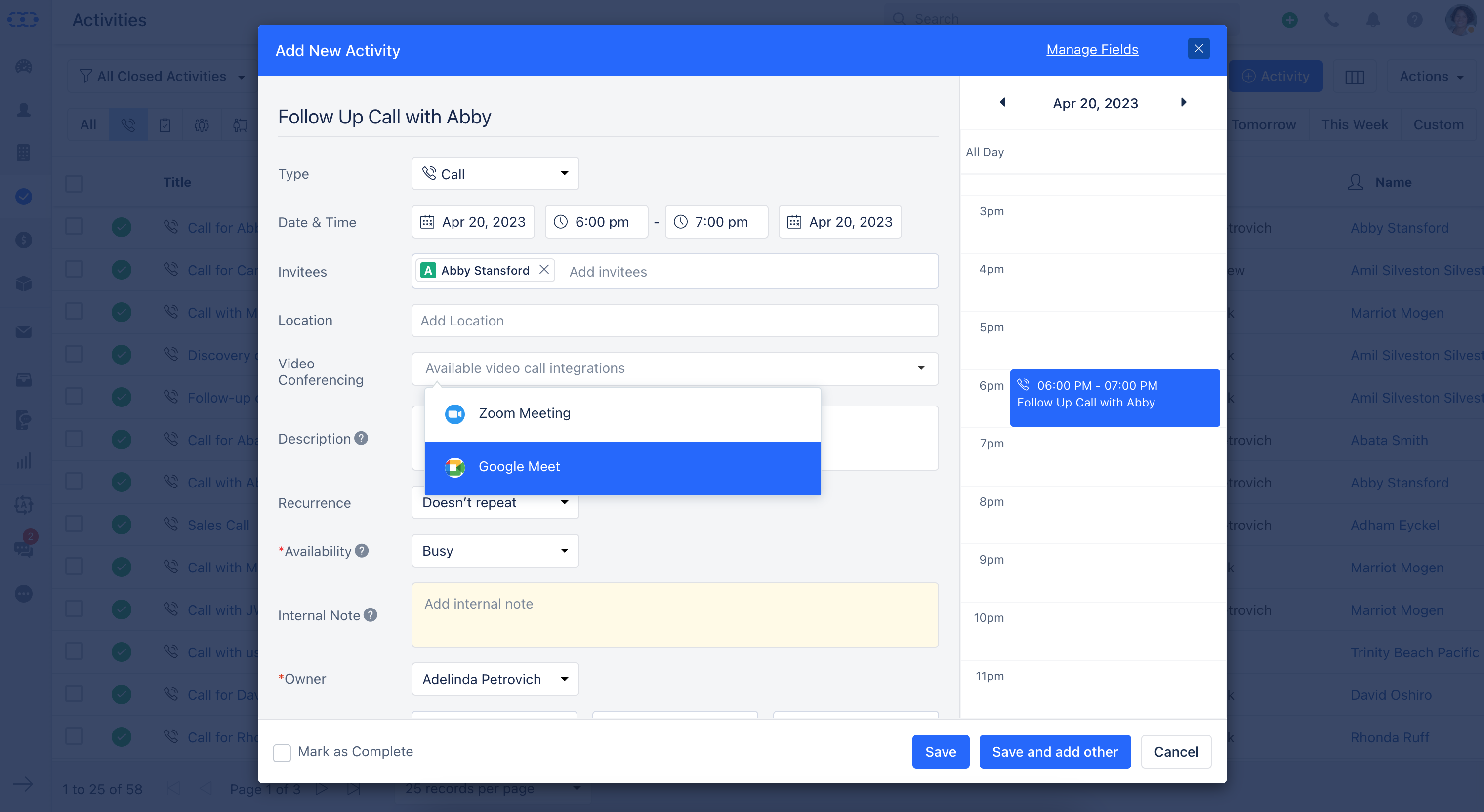Click the user profile avatar
Screen dimensions: 1484x812
tap(1460, 20)
